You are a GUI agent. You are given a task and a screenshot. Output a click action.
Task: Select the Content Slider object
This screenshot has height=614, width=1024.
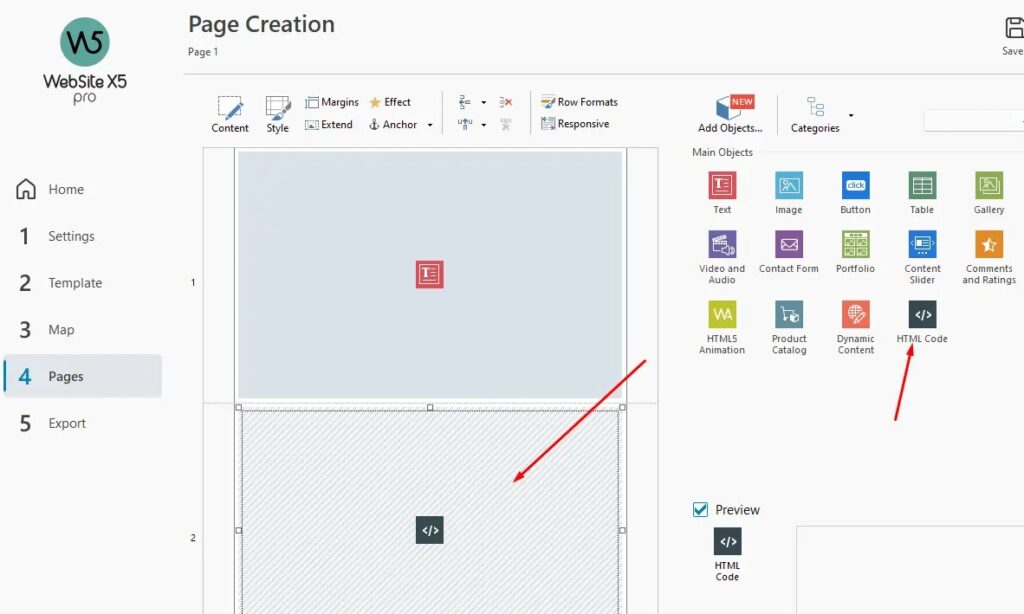coord(922,257)
